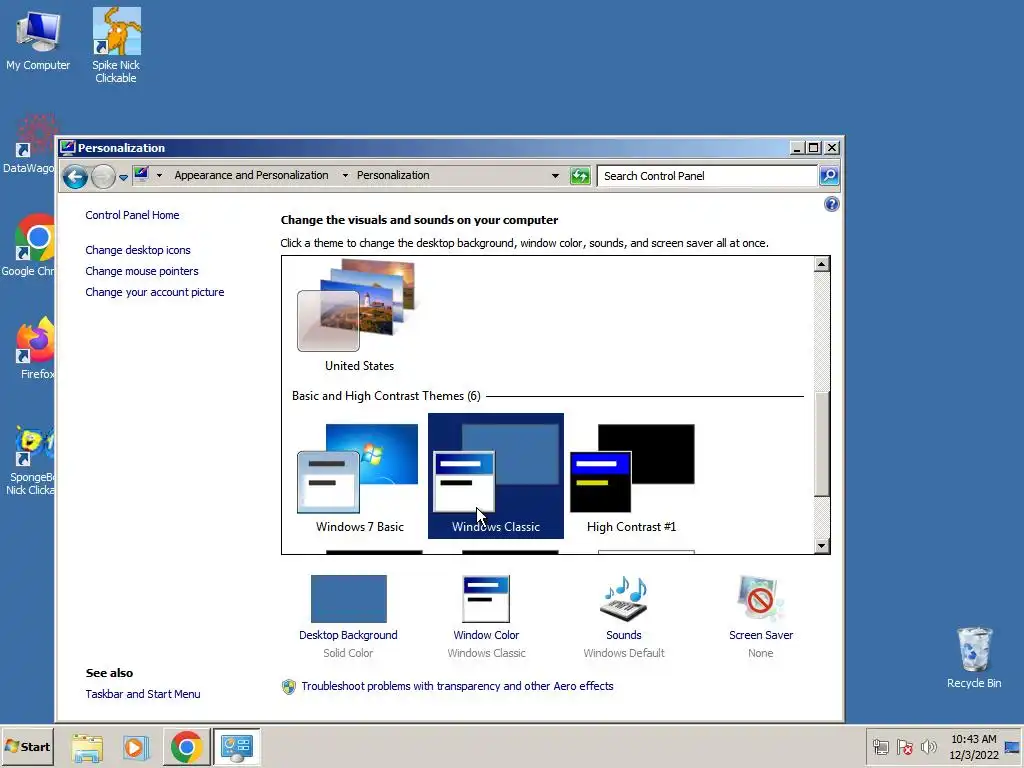The image size is (1024, 768).
Task: Click the Back arrow in Personalization window
Action: [76, 176]
